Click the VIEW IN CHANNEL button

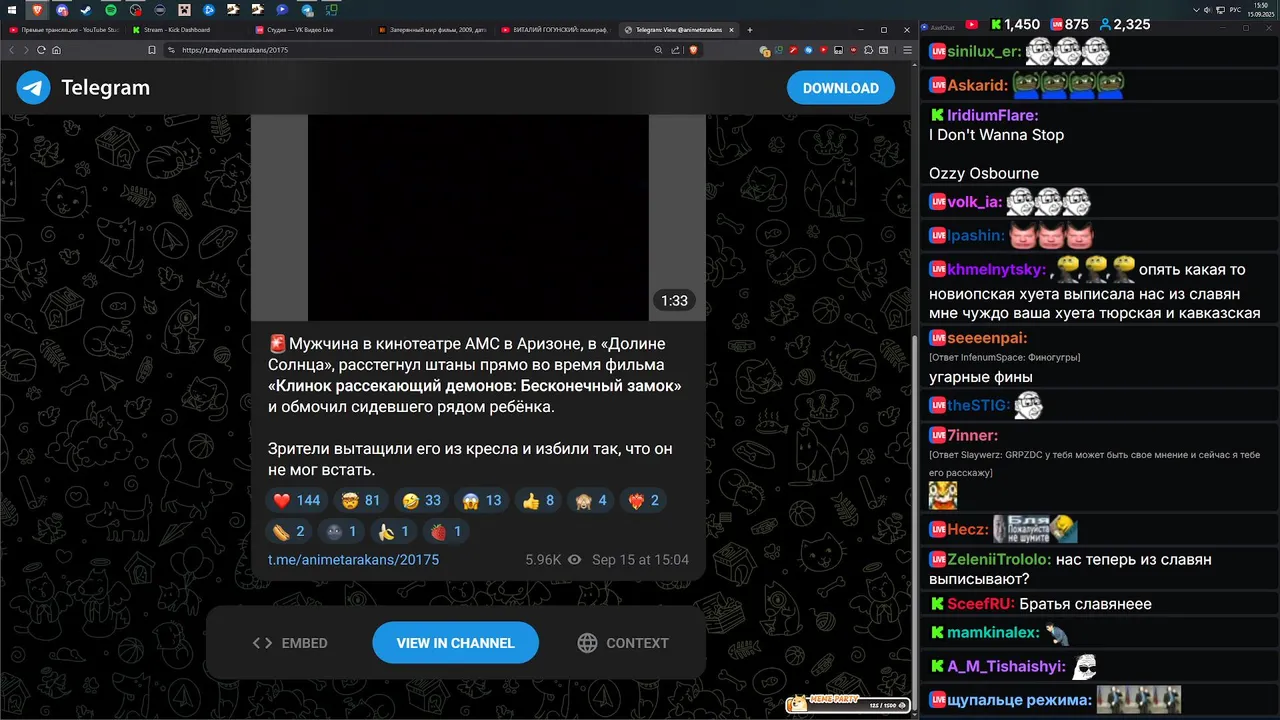coord(455,643)
